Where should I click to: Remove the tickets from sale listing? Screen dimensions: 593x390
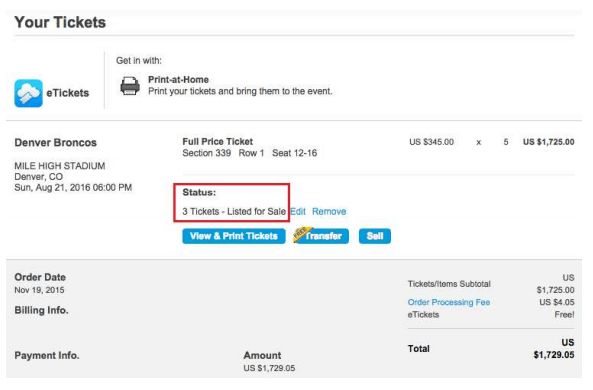pos(329,211)
